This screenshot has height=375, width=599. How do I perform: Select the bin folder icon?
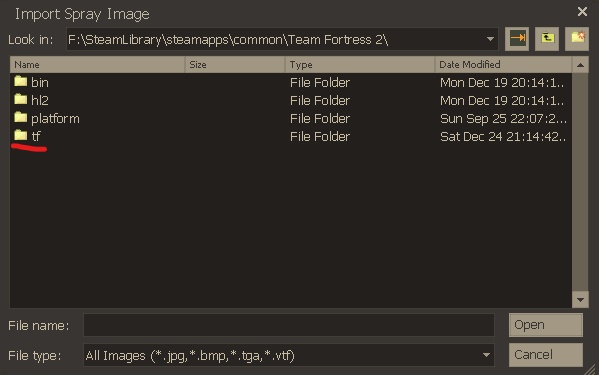(21, 82)
